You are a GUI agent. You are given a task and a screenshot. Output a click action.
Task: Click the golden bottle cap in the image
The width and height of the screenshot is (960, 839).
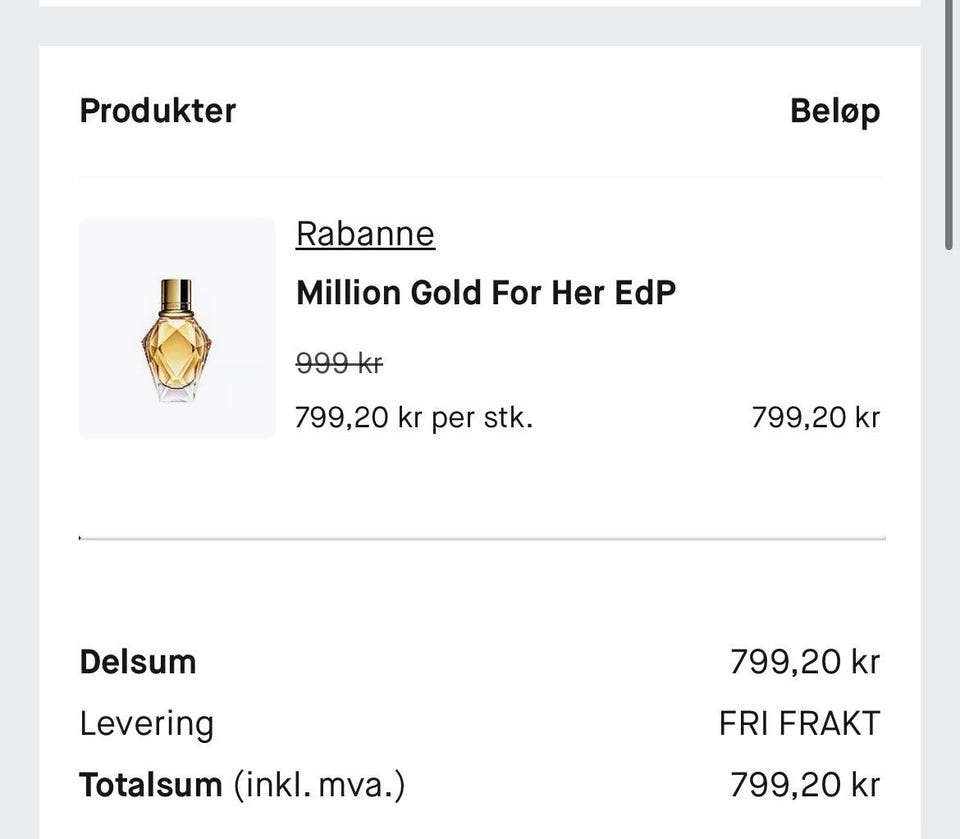[176, 295]
